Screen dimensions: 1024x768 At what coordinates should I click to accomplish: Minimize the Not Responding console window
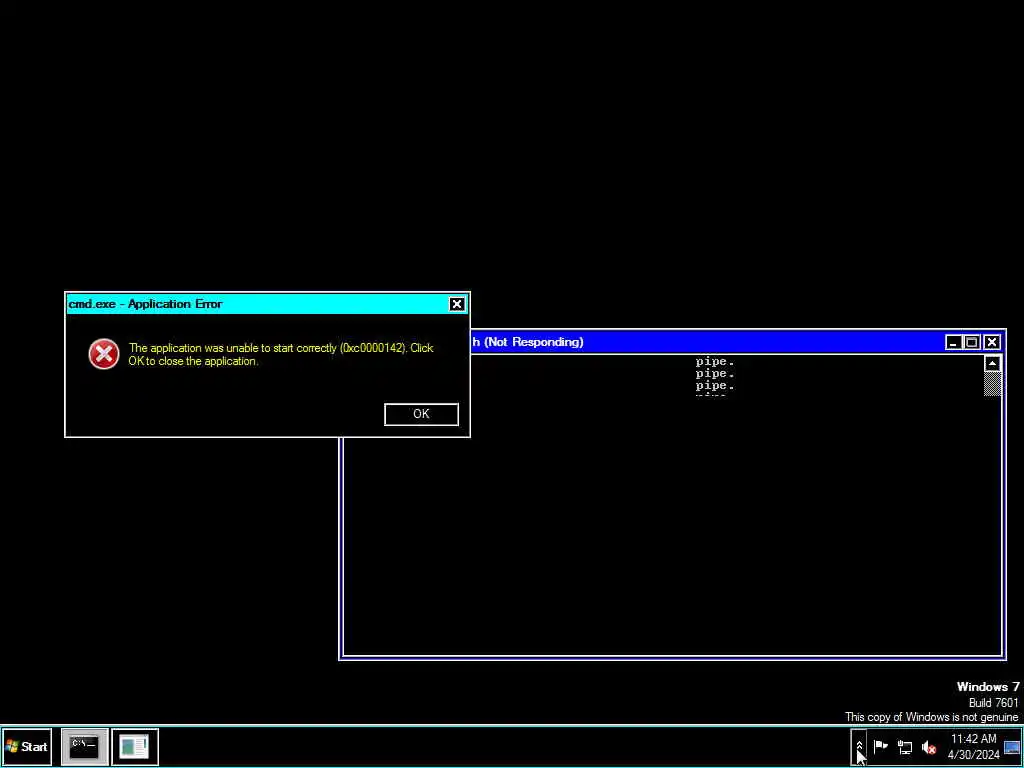953,342
